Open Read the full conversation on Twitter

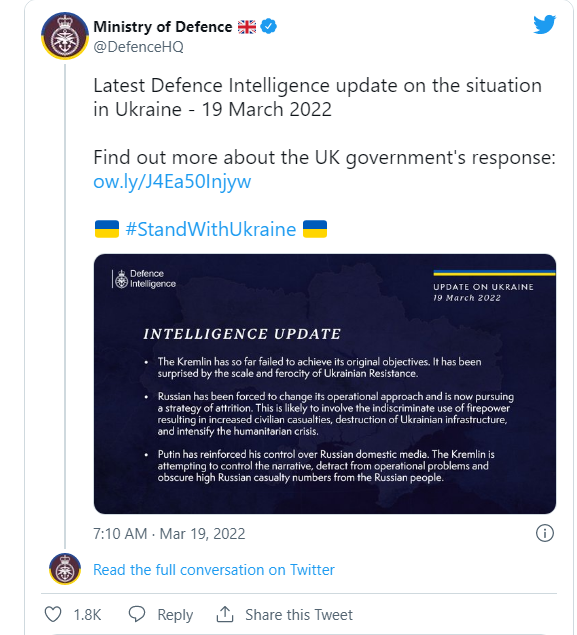click(x=214, y=570)
